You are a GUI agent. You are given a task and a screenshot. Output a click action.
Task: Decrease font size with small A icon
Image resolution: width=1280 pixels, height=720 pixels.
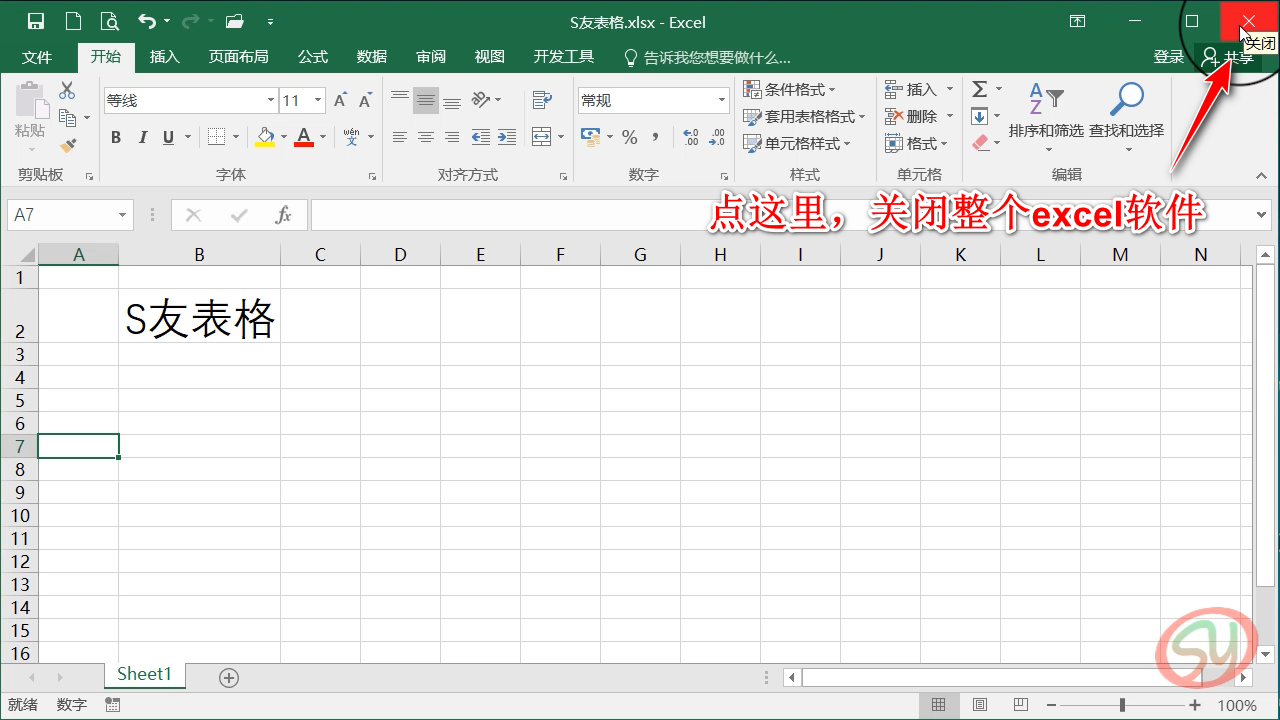coord(366,100)
